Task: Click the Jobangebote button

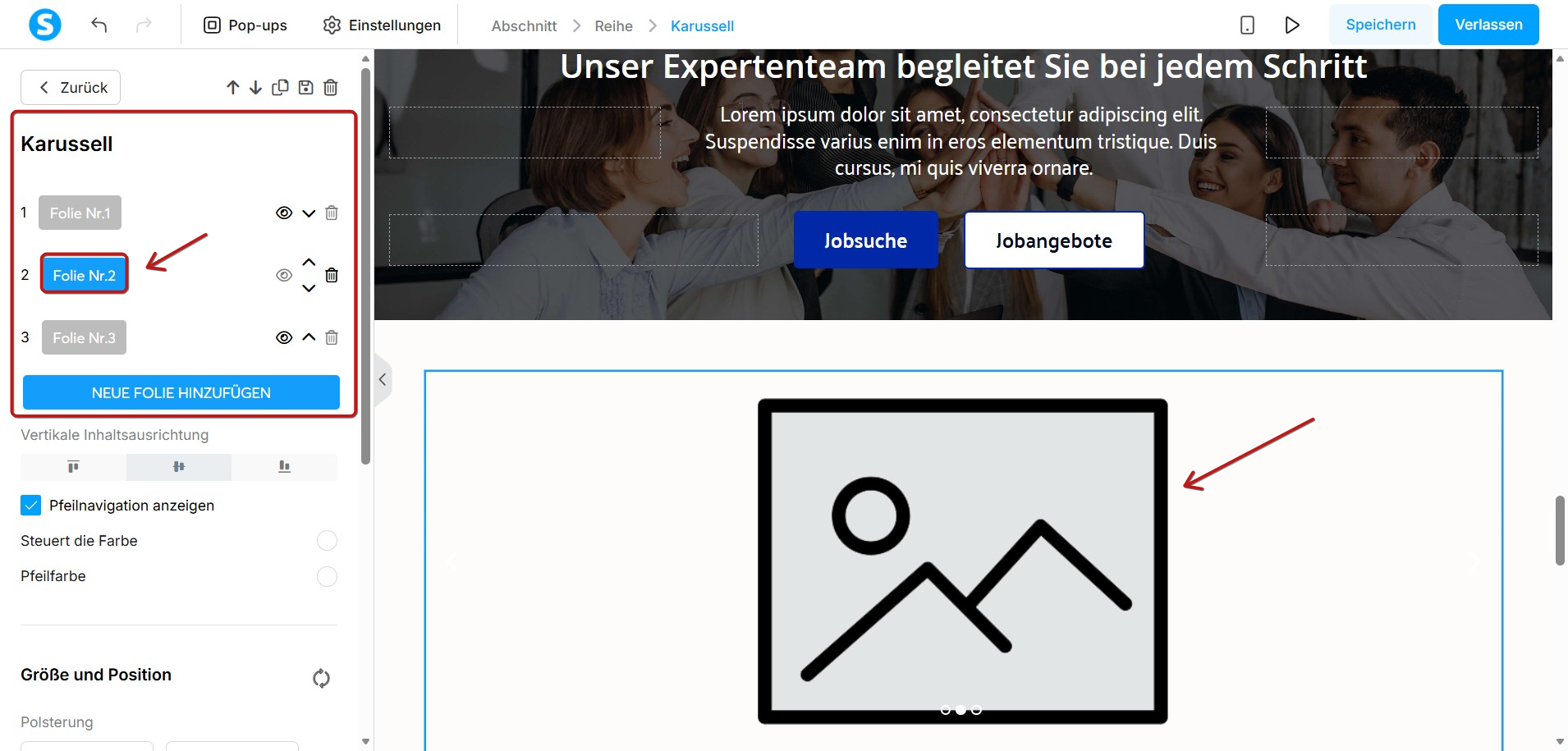Action: (x=1054, y=240)
